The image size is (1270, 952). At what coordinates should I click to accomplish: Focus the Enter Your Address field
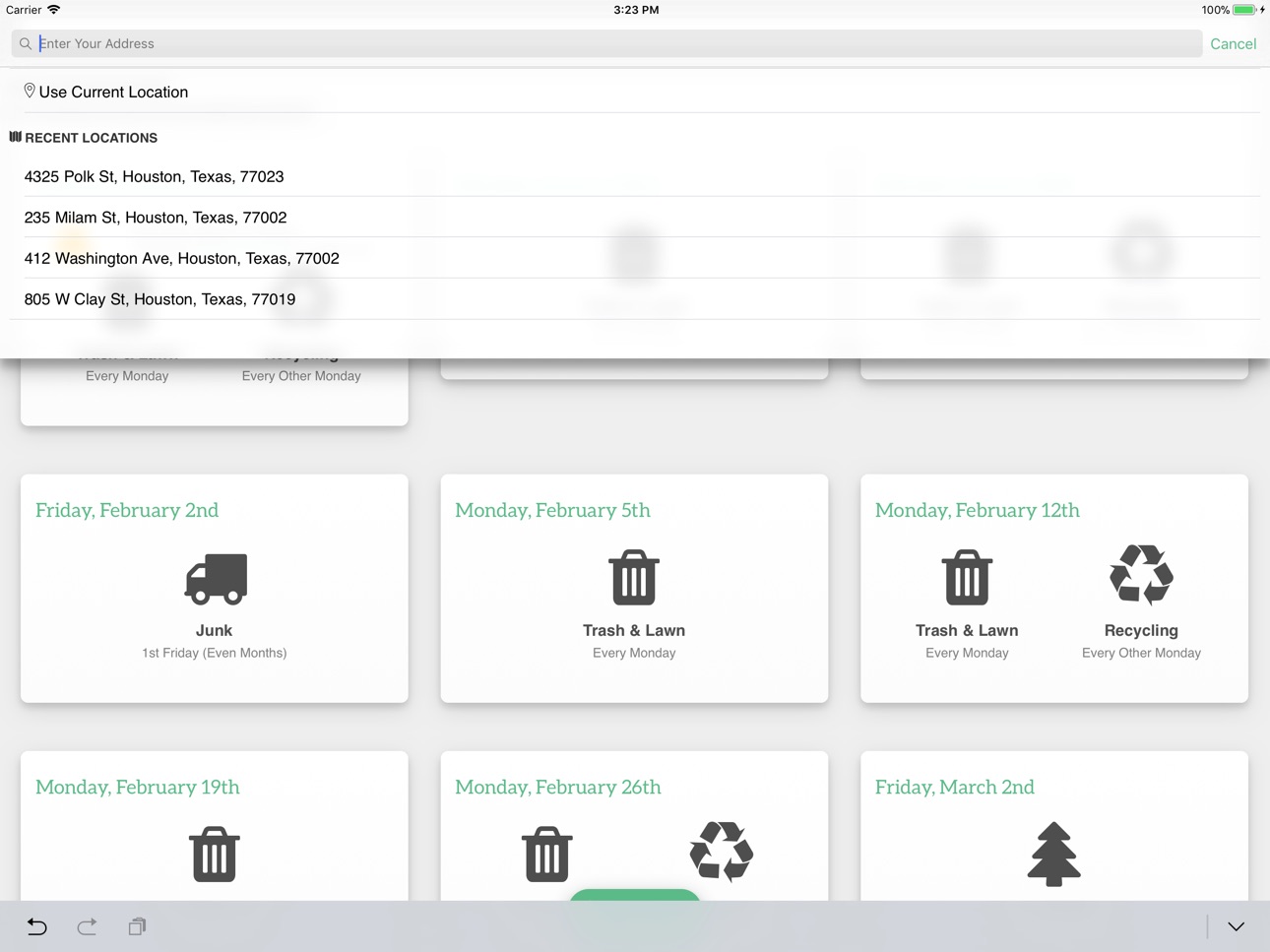click(606, 43)
